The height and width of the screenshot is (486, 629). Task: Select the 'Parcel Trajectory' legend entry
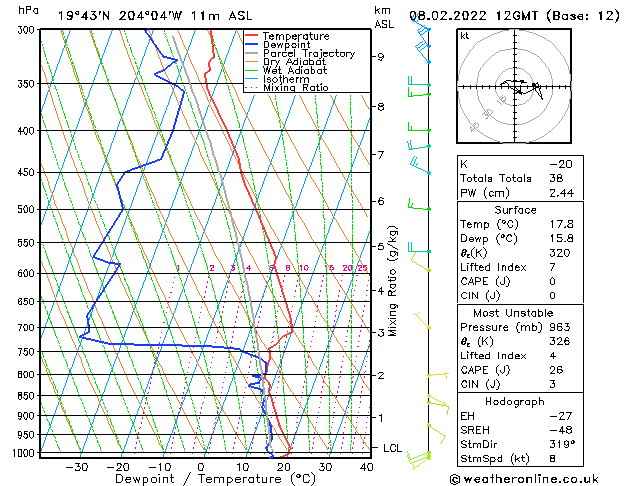tap(309, 53)
